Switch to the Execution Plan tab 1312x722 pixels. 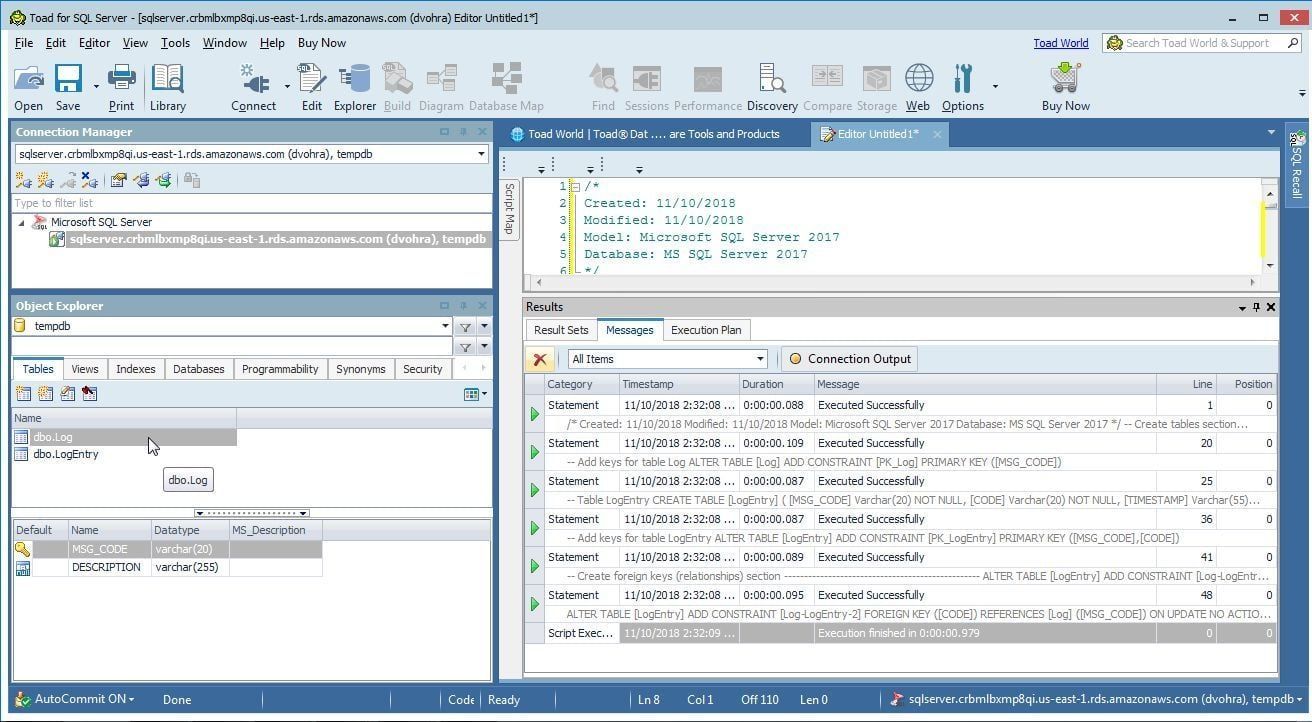(706, 330)
